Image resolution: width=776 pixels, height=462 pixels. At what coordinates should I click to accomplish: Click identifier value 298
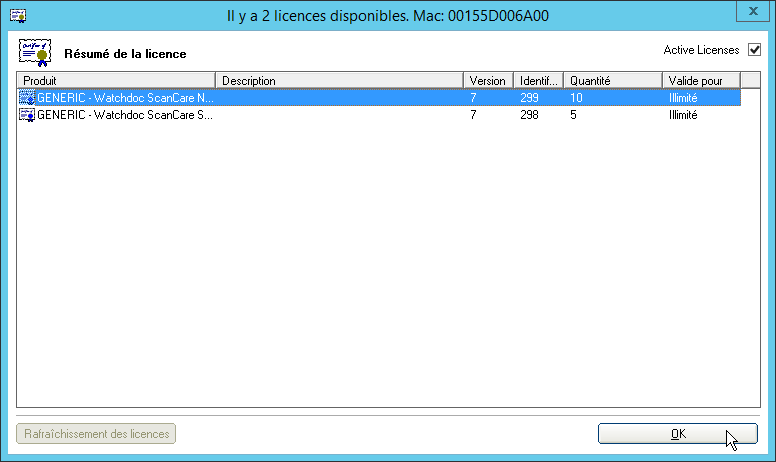(x=529, y=115)
